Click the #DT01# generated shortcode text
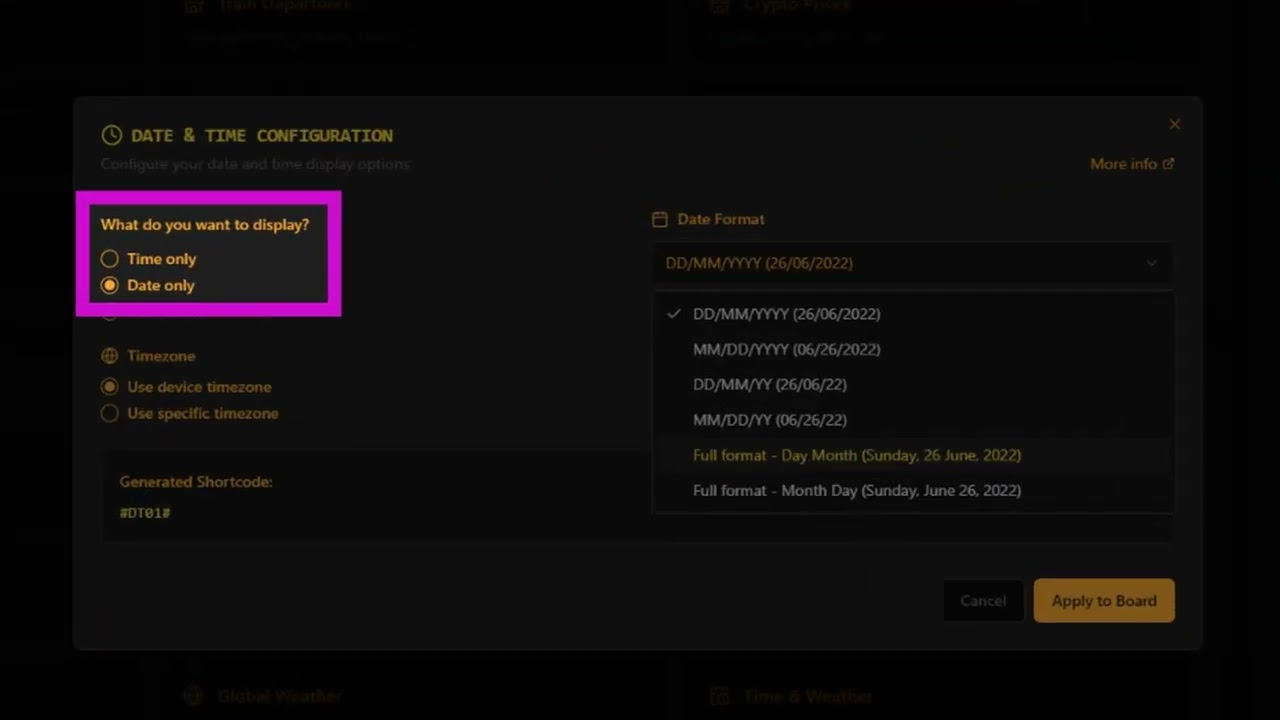This screenshot has width=1280, height=720. pyautogui.click(x=145, y=513)
